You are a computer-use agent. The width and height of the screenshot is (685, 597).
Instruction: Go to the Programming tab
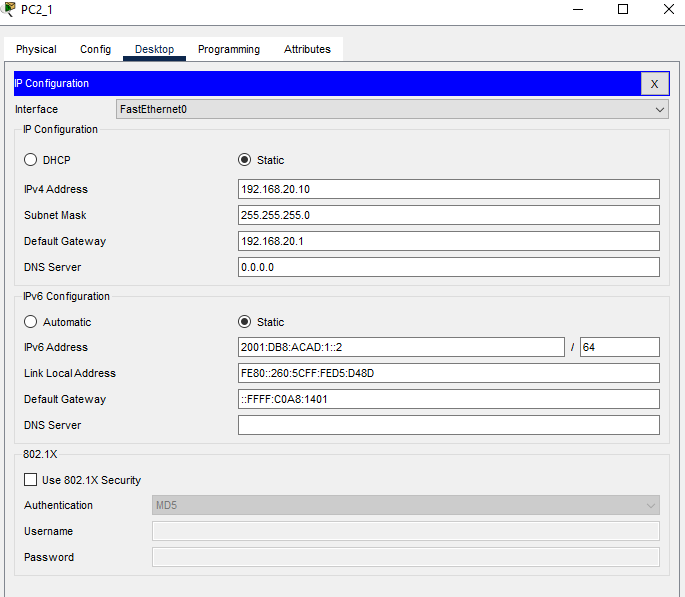(x=228, y=49)
